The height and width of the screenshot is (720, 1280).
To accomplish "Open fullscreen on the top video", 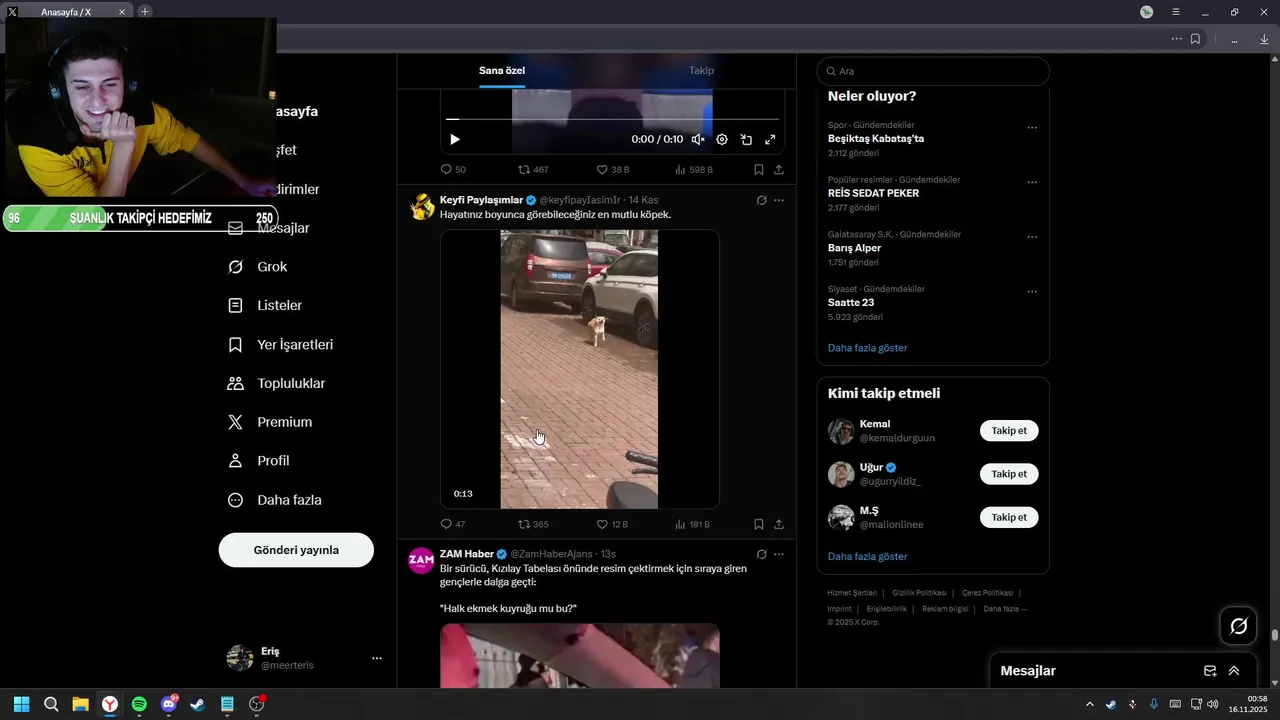I will click(x=770, y=140).
